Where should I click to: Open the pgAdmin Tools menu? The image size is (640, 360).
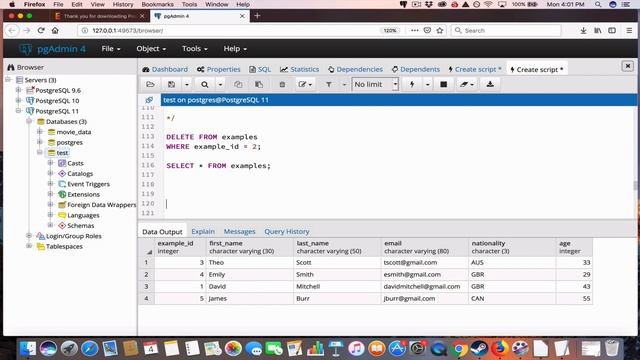[195, 49]
